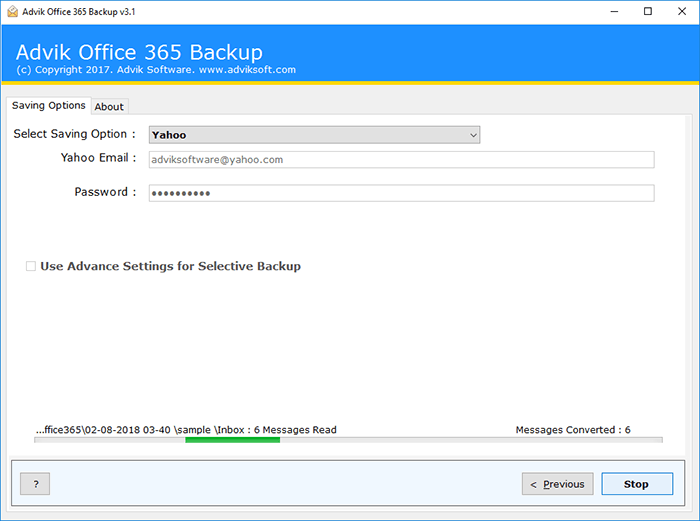Maximize the Advik Office 365 Backup window
The height and width of the screenshot is (521, 700).
click(648, 12)
